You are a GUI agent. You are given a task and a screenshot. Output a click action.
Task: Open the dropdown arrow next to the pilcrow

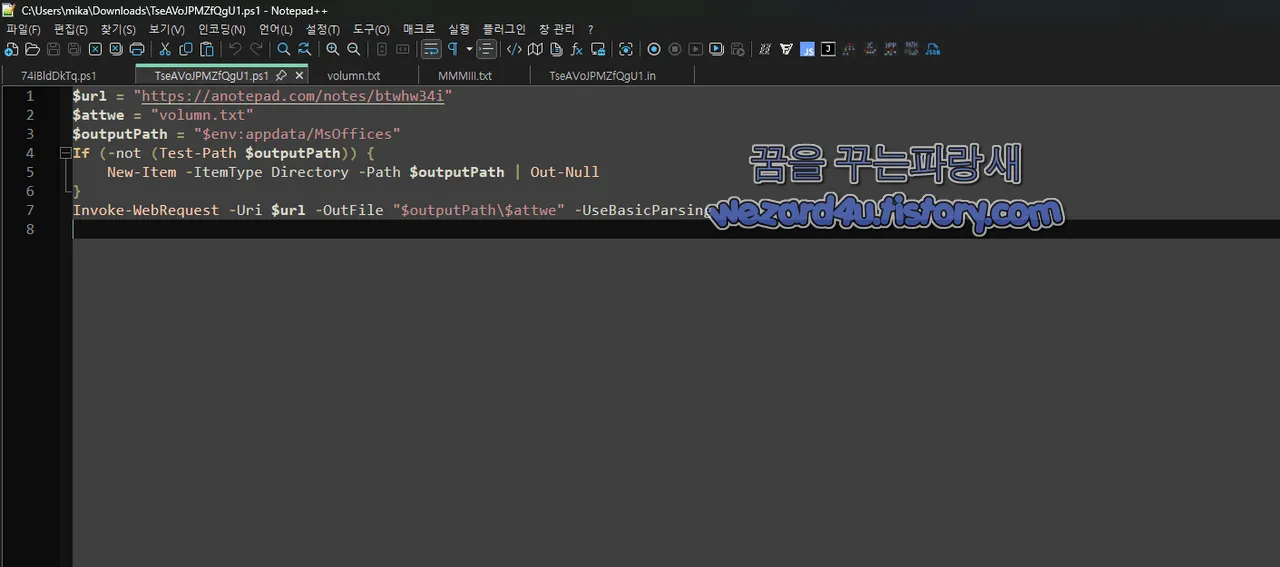point(469,49)
